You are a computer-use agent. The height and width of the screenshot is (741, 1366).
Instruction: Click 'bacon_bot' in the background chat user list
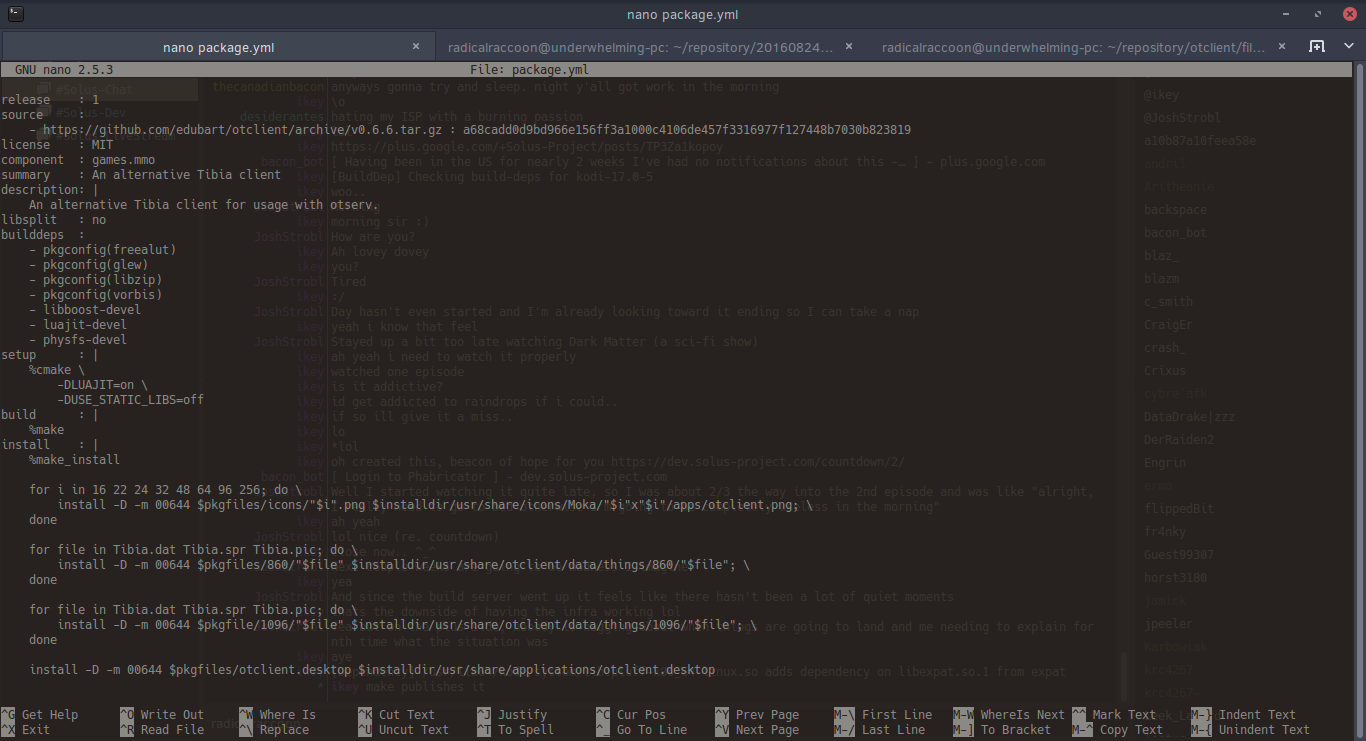[x=1175, y=233]
